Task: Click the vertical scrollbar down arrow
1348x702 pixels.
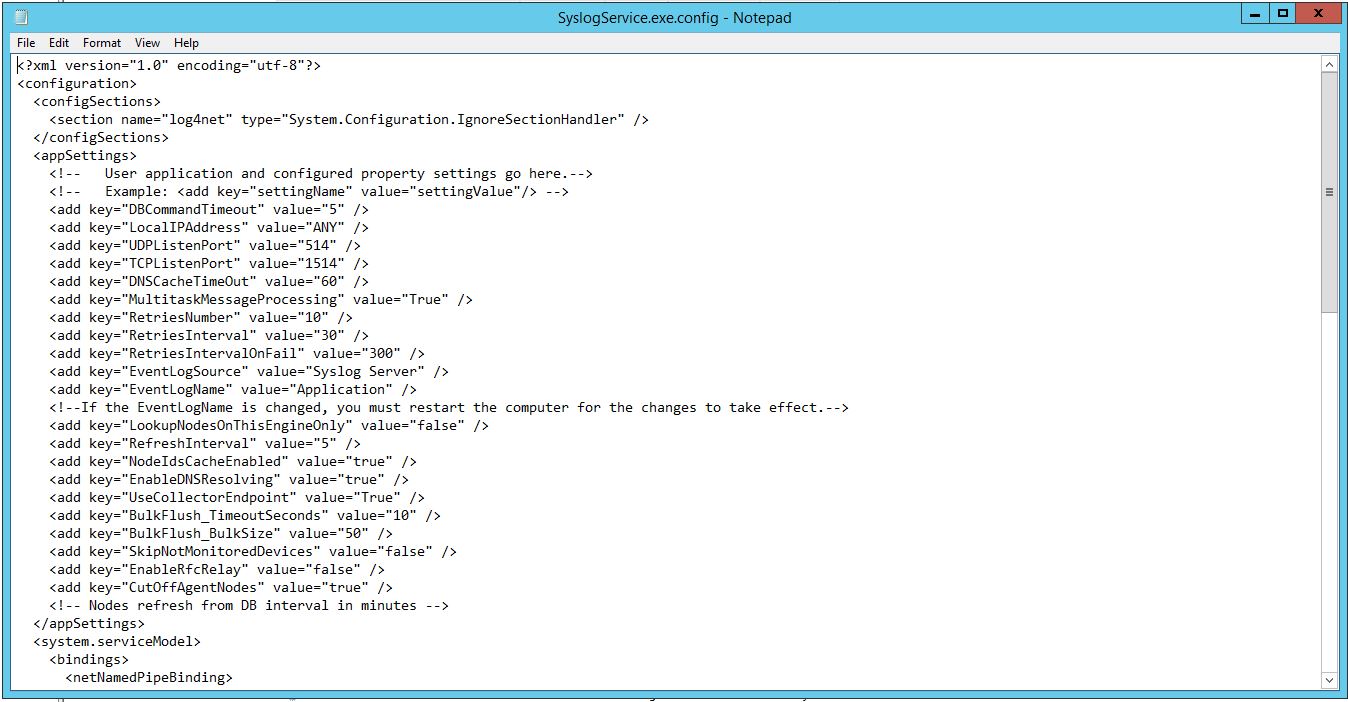Action: click(1330, 680)
